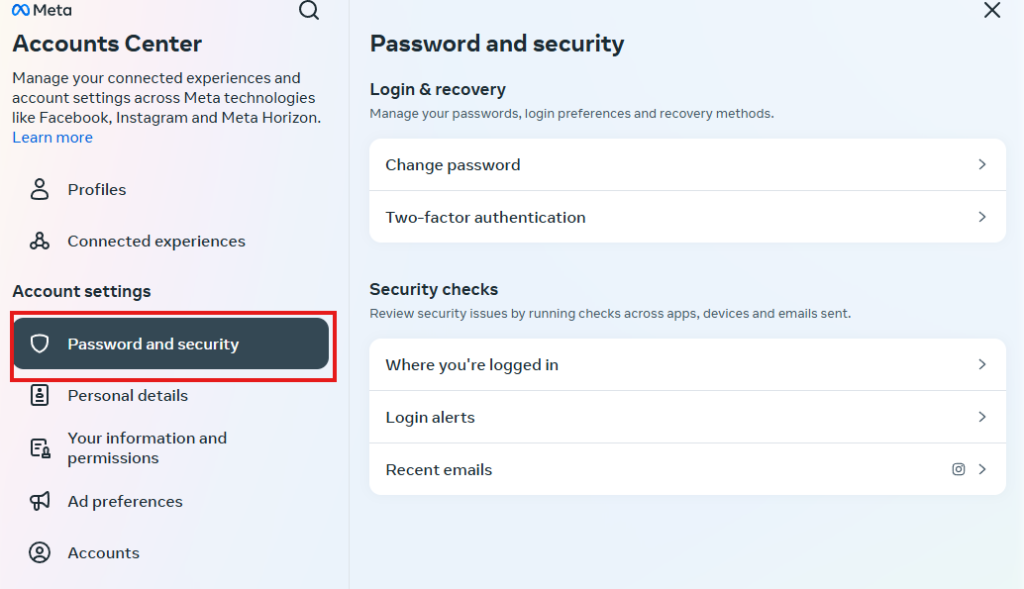The width and height of the screenshot is (1024, 589).
Task: Click the Accounts circle-person icon
Action: (x=39, y=552)
